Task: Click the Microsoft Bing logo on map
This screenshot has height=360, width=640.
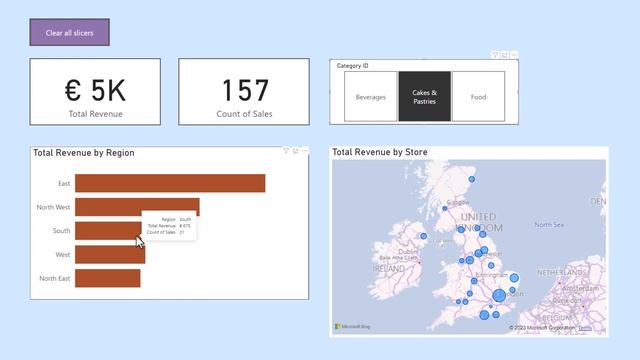Action: coord(353,327)
